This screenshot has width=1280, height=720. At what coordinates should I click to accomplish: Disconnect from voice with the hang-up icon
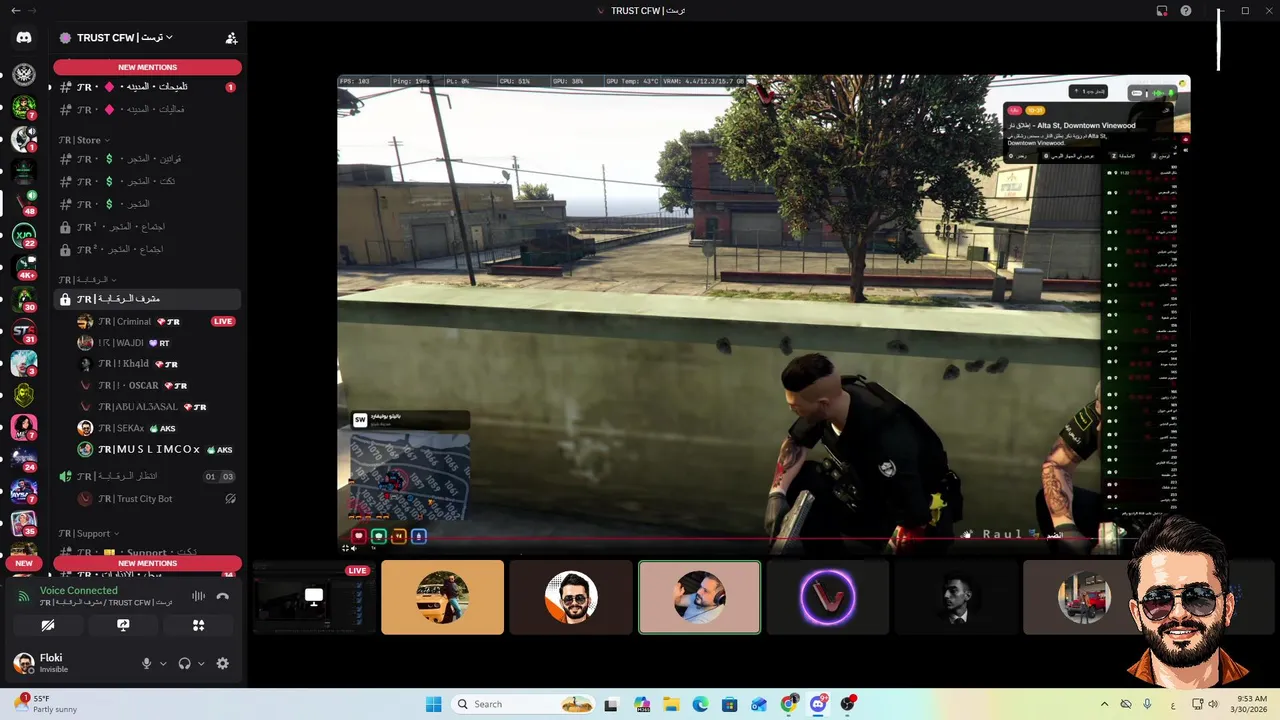(x=222, y=596)
